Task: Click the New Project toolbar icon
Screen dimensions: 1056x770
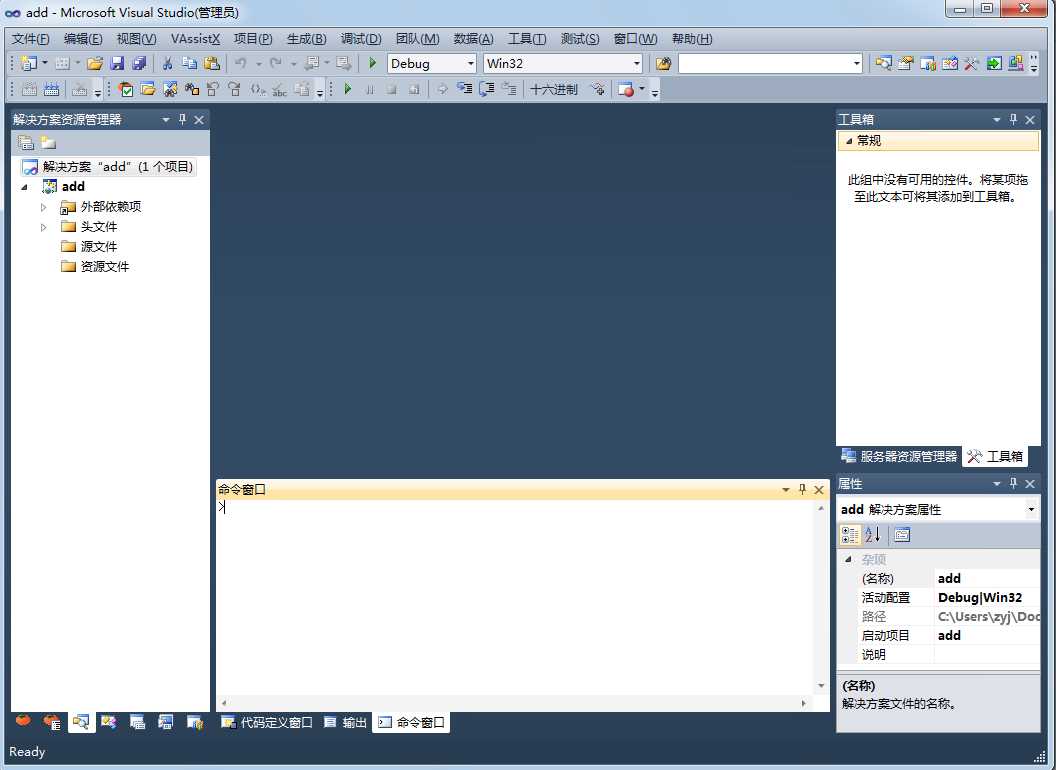Action: 29,63
